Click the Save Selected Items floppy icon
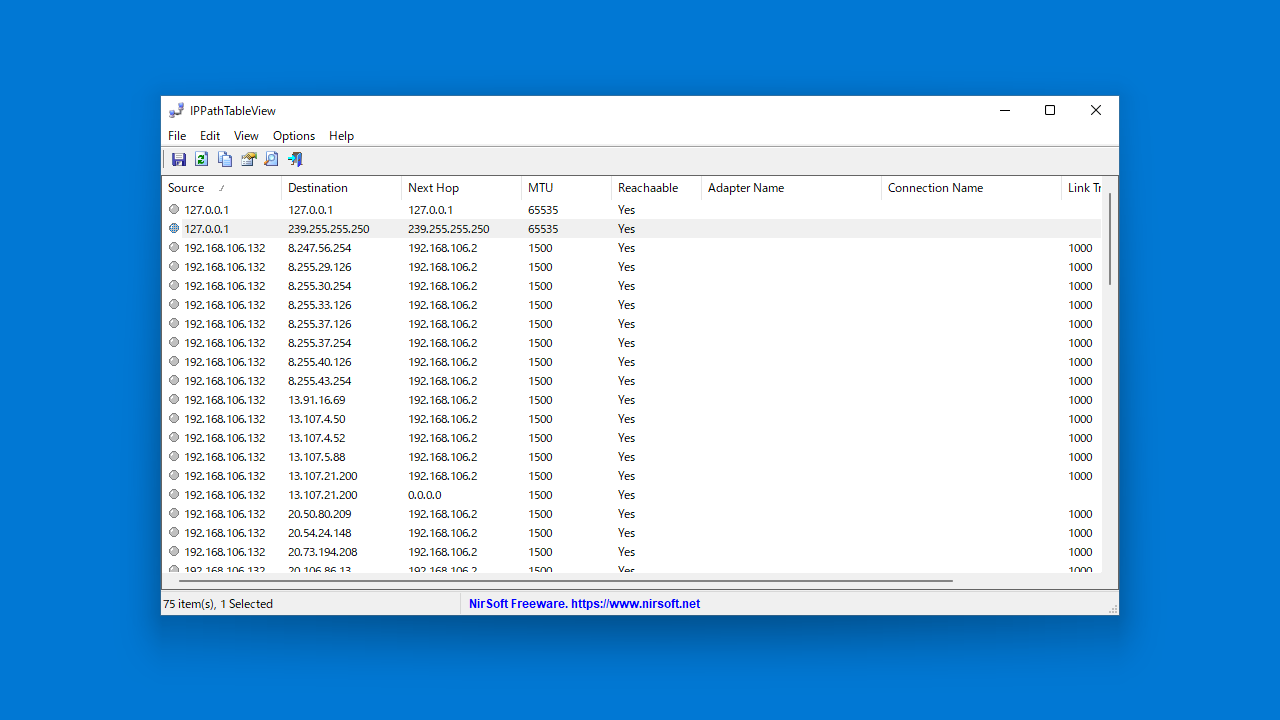 (x=179, y=160)
